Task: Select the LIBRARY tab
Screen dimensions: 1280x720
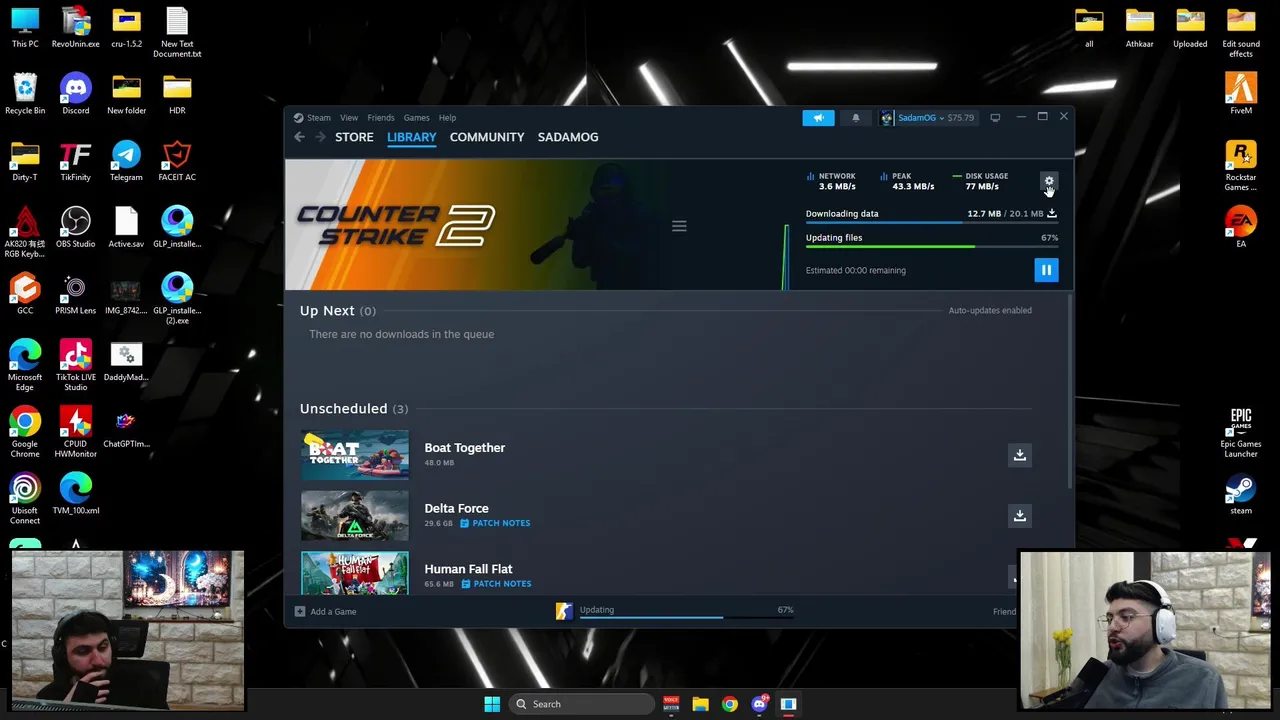Action: click(x=412, y=137)
